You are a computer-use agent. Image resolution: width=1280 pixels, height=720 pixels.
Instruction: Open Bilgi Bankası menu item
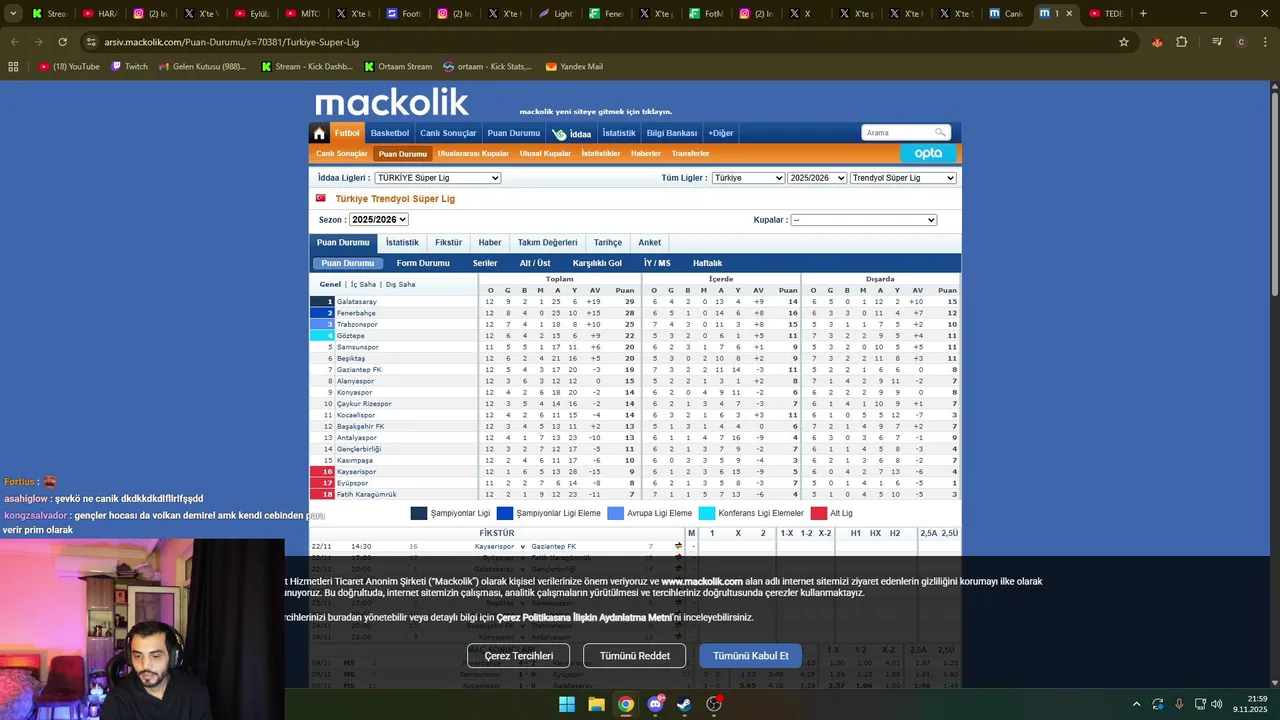(x=672, y=133)
